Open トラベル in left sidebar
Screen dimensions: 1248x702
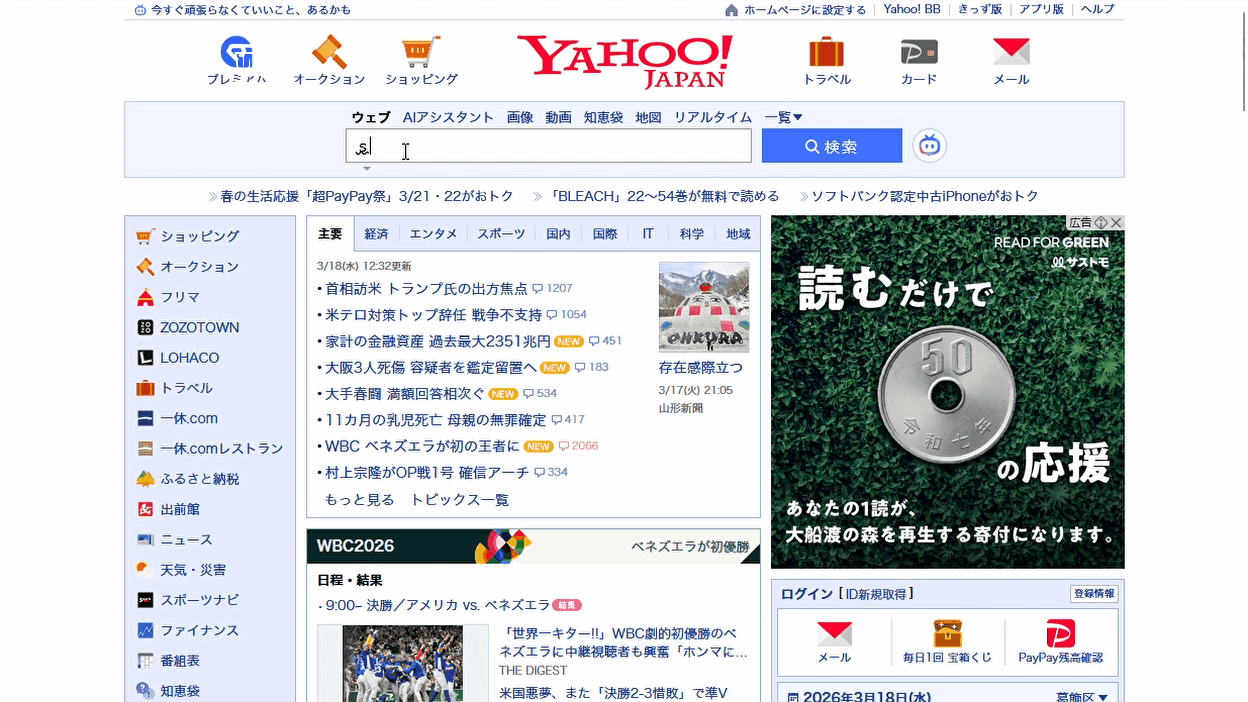pos(175,388)
